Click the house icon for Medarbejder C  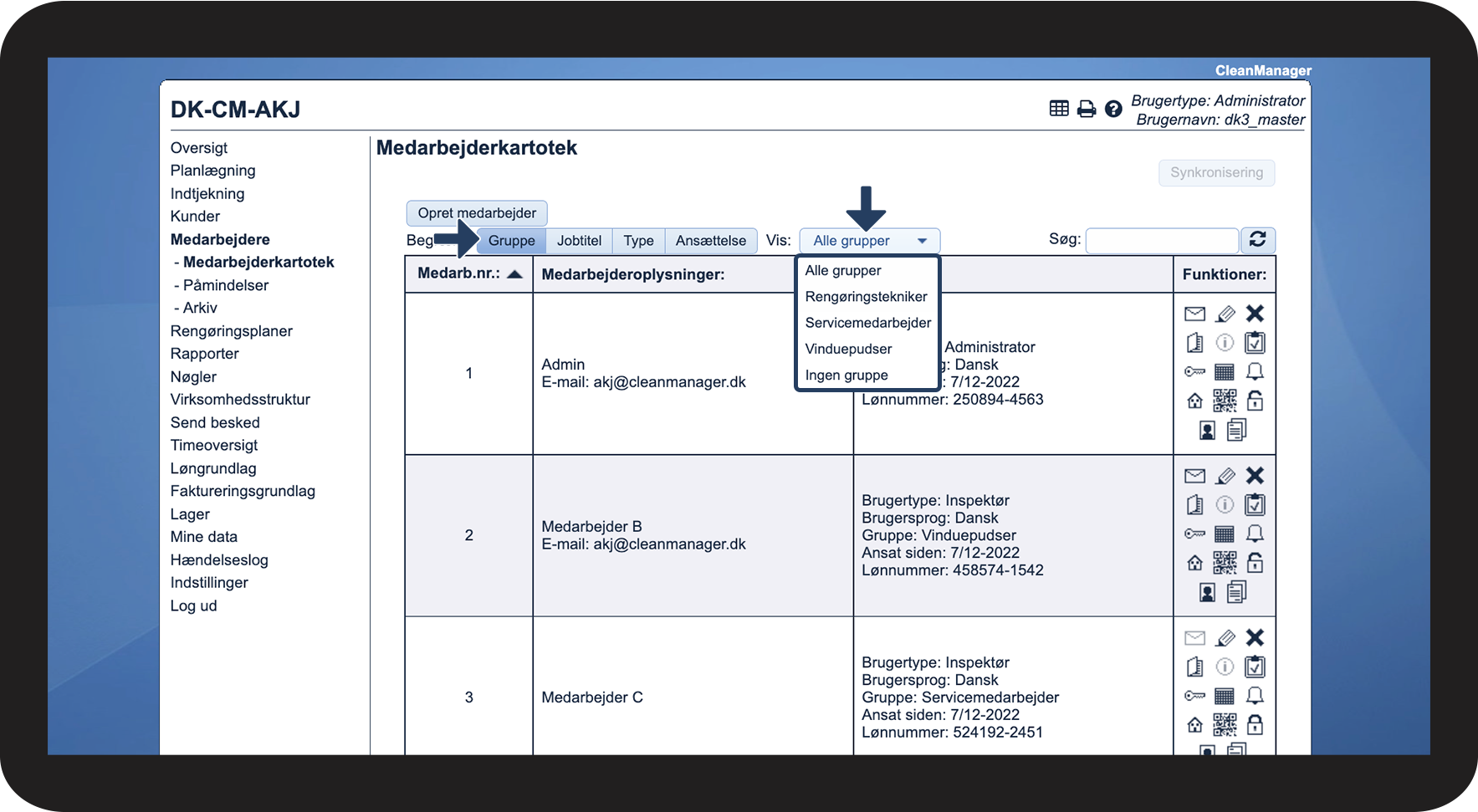coord(1195,724)
